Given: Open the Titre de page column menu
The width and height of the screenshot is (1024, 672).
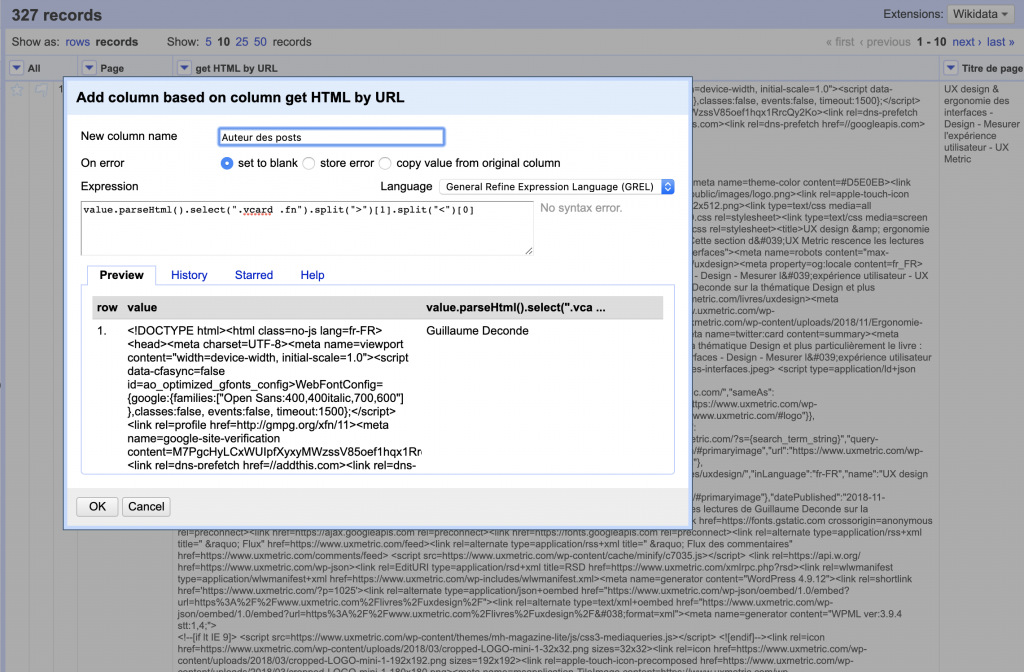Looking at the screenshot, I should click(x=951, y=68).
